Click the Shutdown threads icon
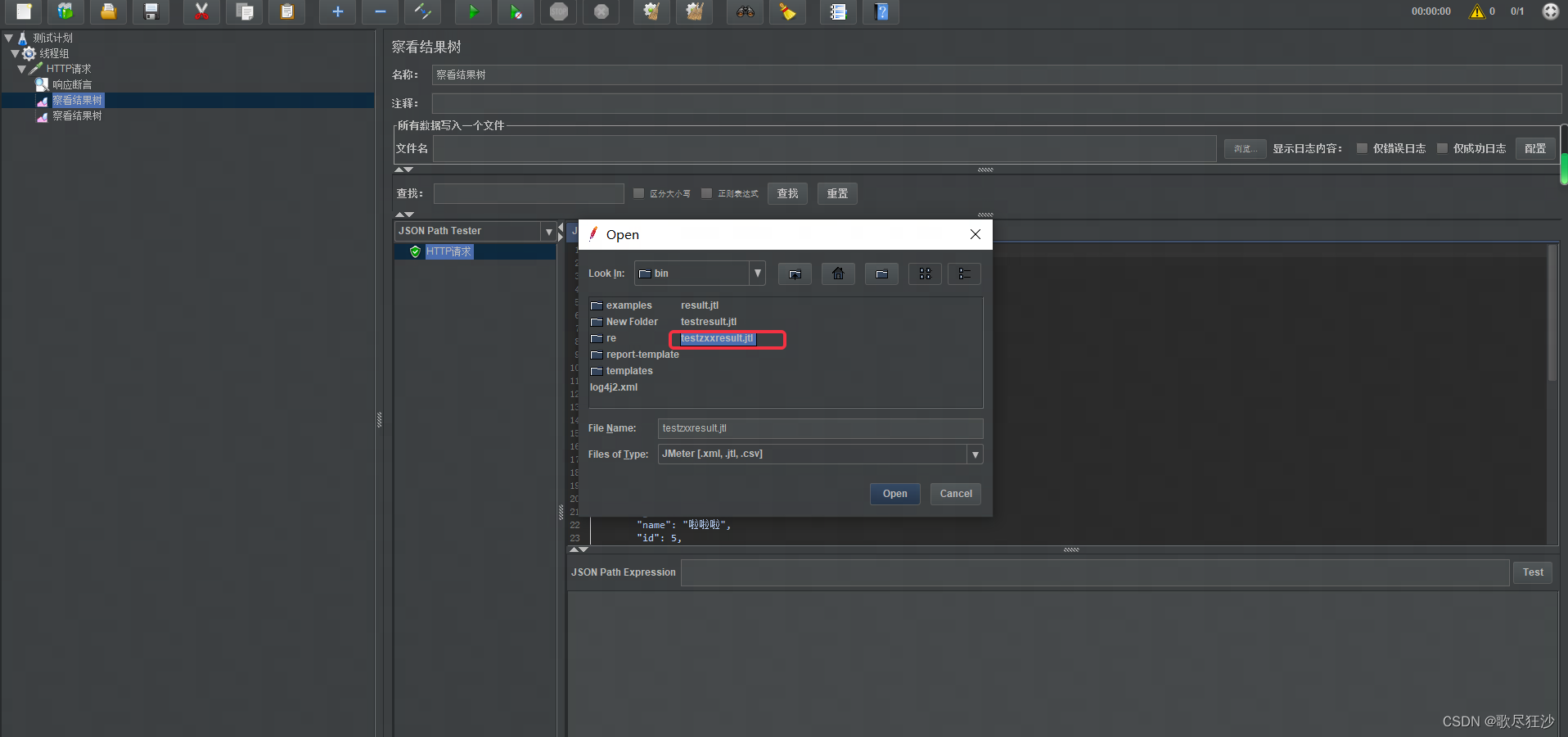 pos(601,11)
